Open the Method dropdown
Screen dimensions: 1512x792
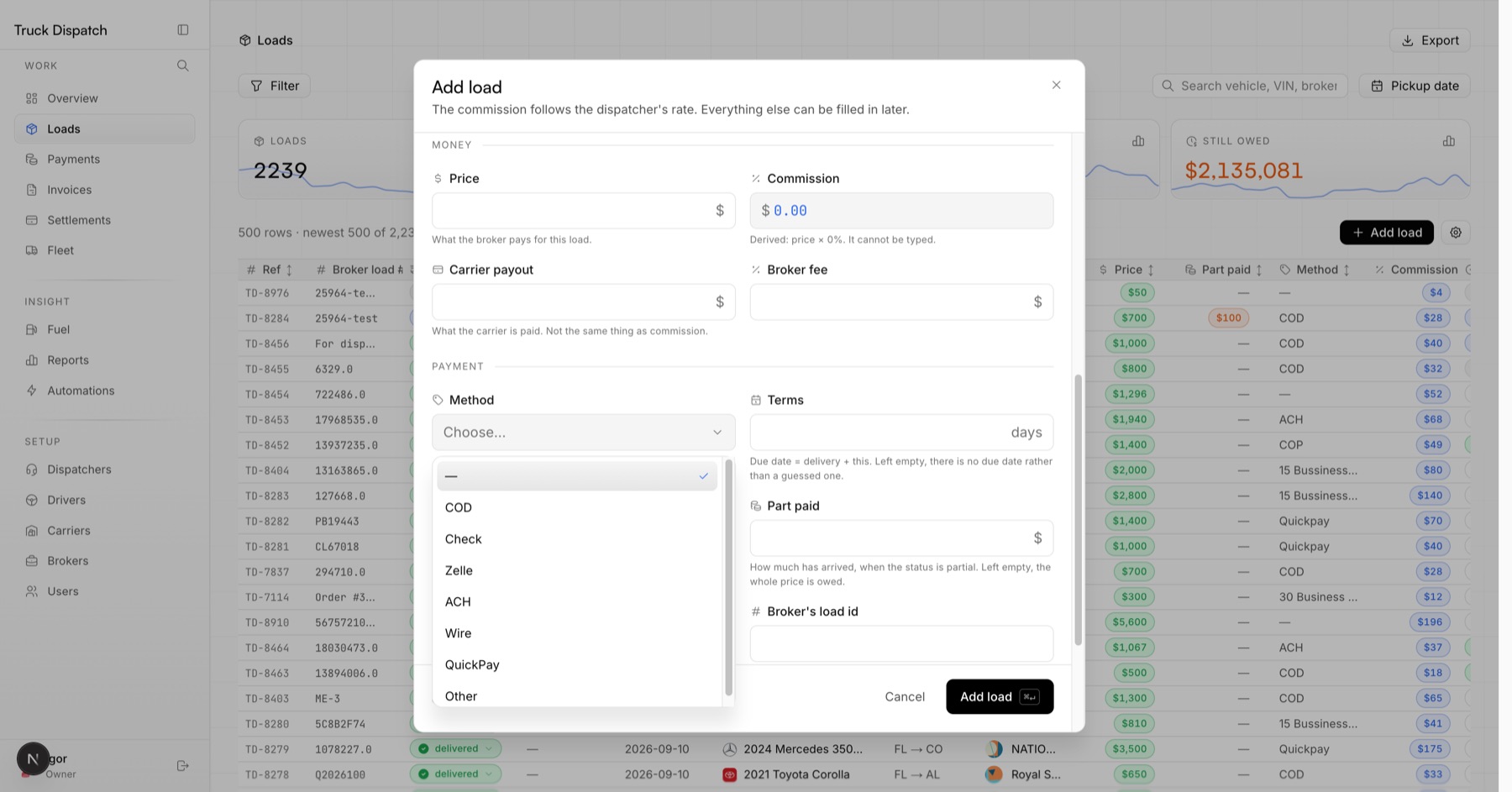coord(584,433)
